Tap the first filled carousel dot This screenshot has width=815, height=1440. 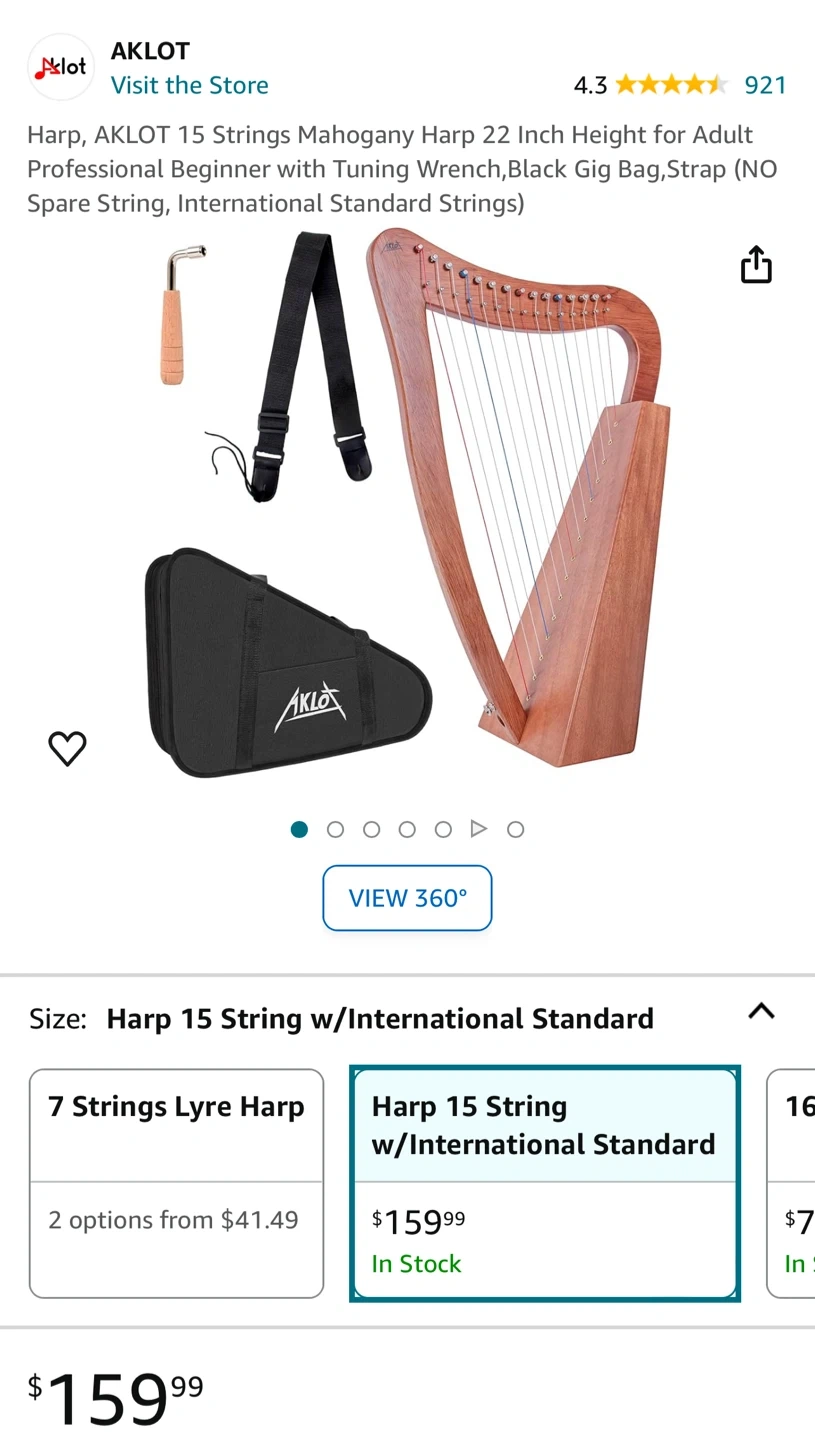point(299,829)
